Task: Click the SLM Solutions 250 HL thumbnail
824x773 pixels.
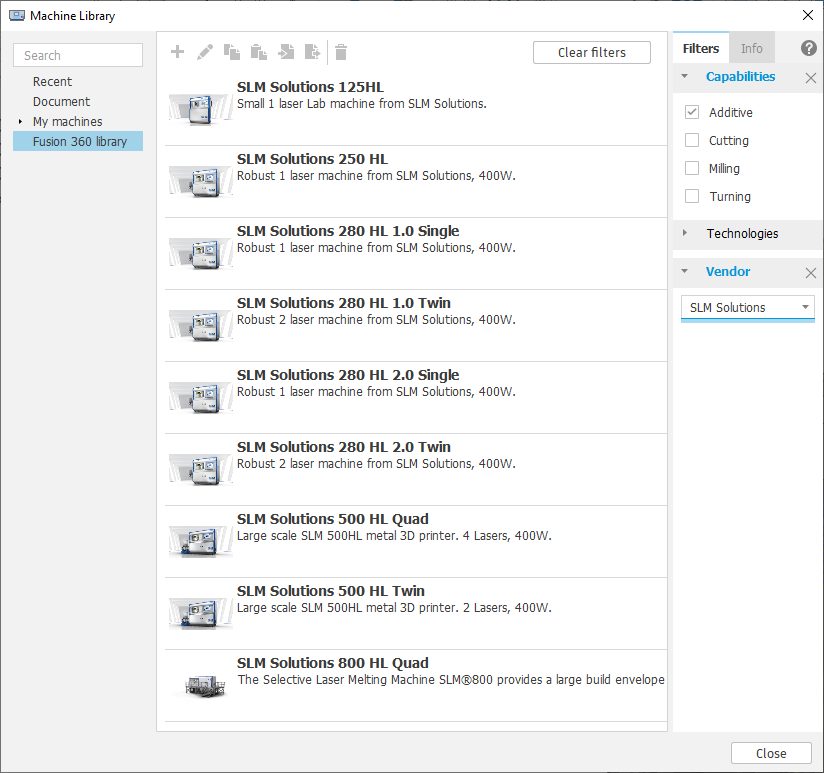Action: pos(201,181)
